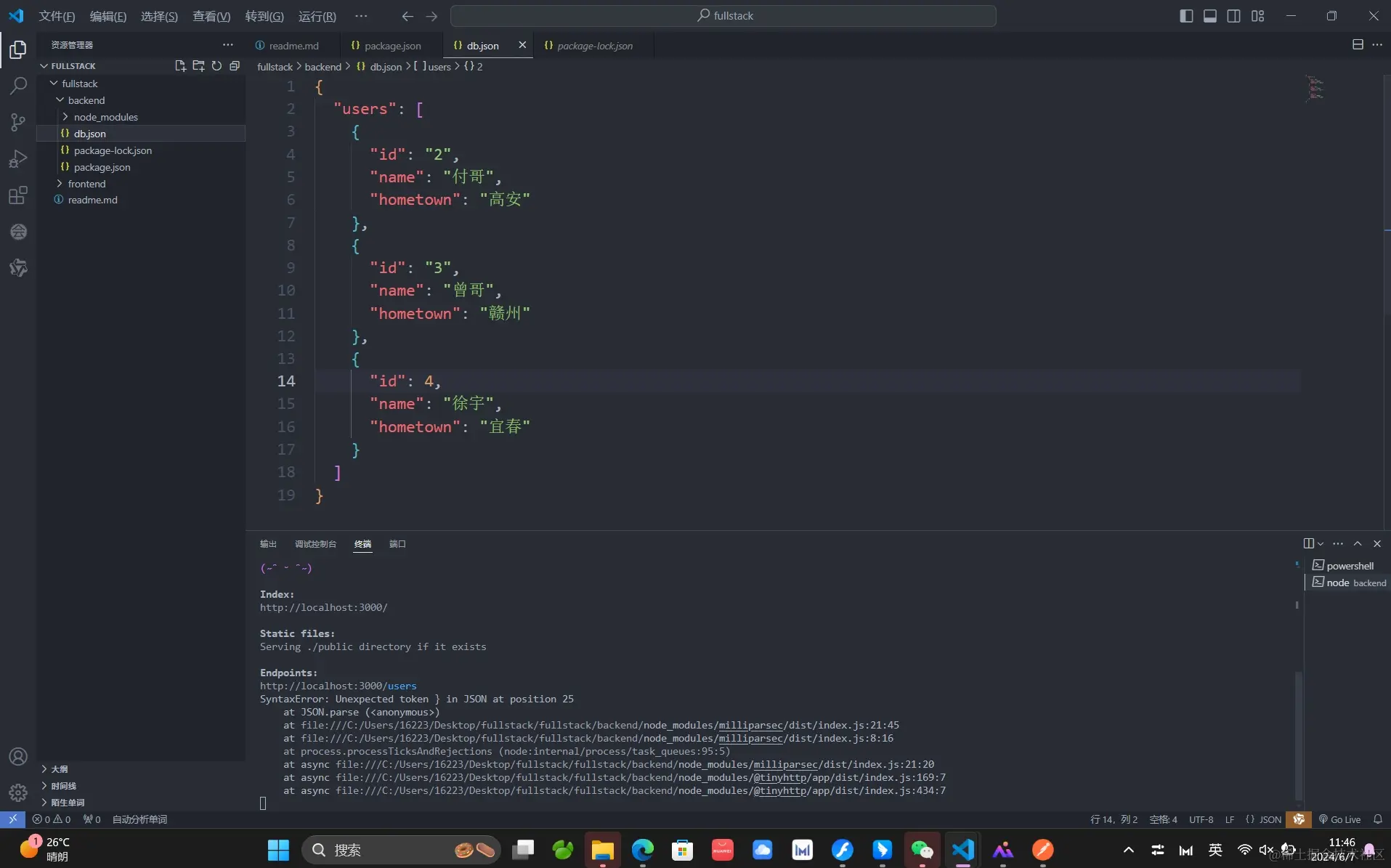1391x868 pixels.
Task: Toggle secondary side bar visibility
Action: (1233, 16)
